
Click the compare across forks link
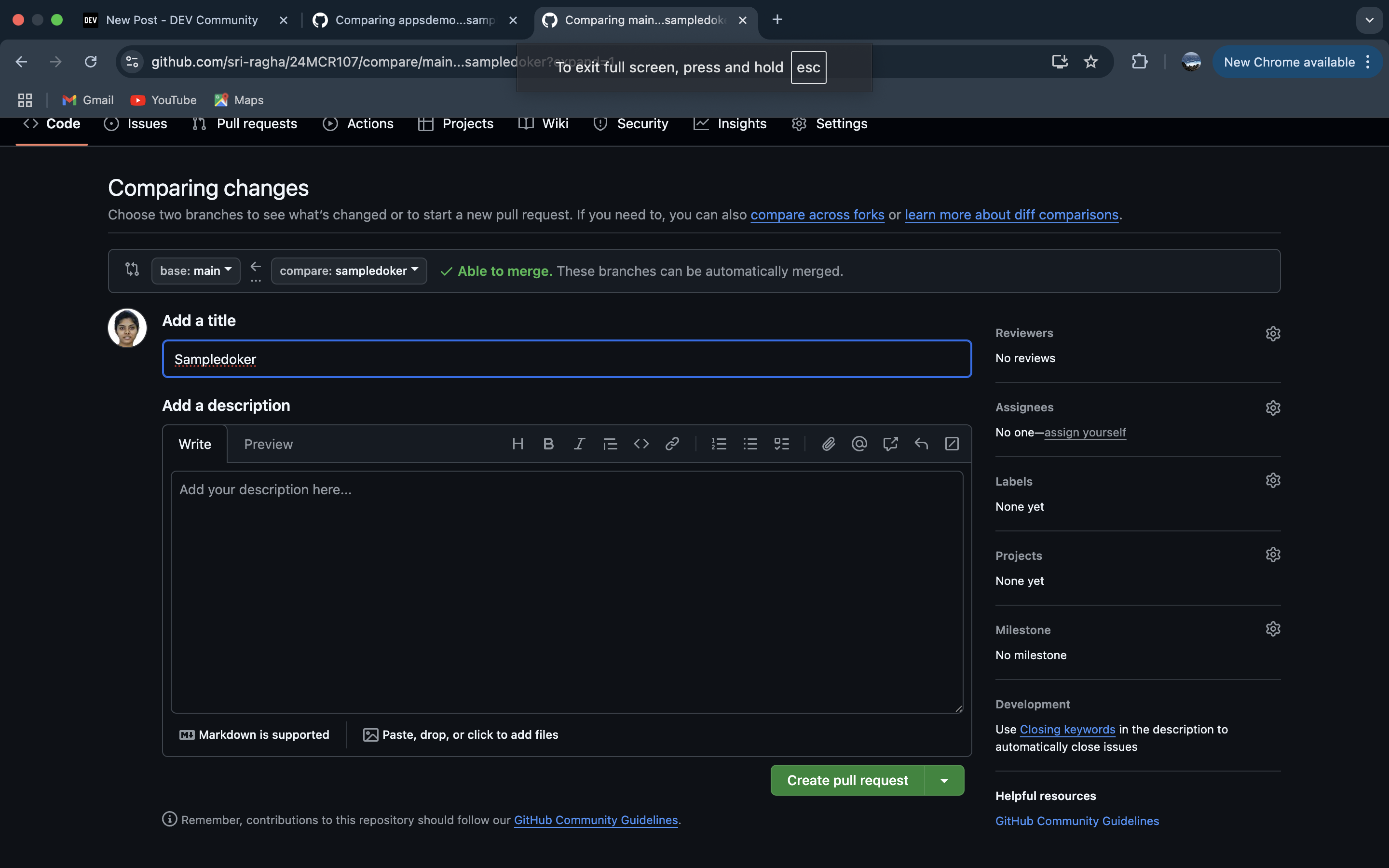(x=817, y=215)
